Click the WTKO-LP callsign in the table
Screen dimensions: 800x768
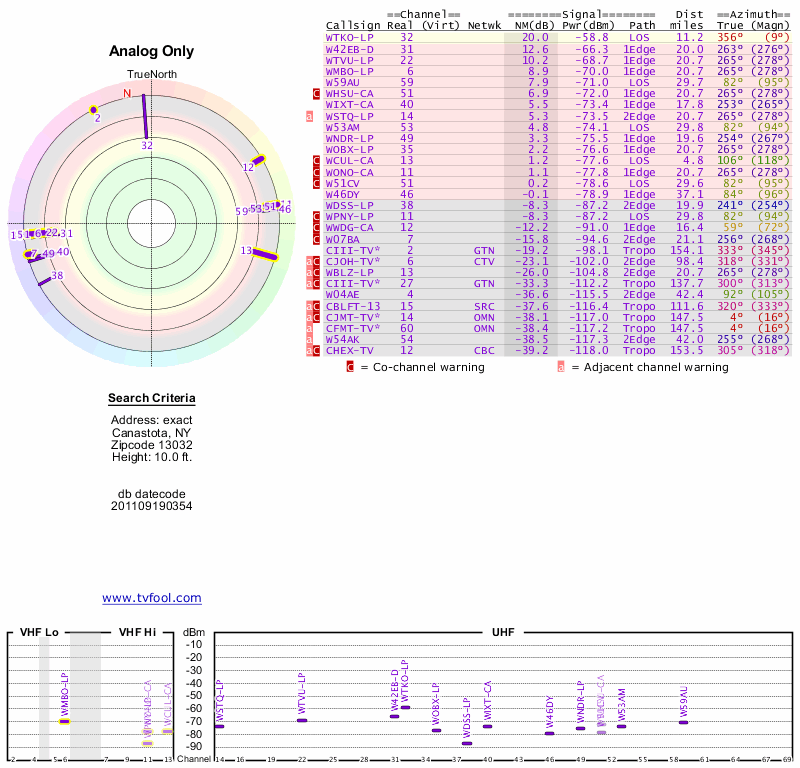click(x=349, y=37)
